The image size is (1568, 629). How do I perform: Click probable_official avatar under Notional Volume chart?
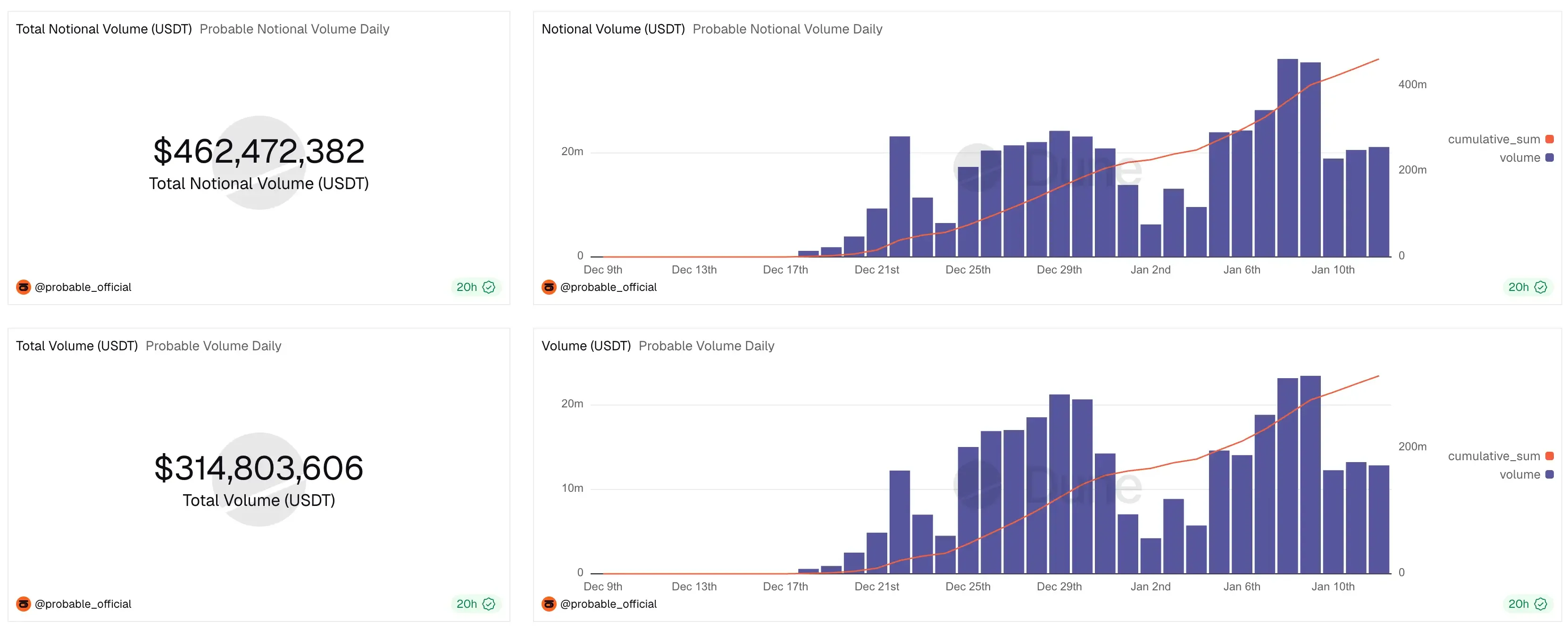(x=549, y=287)
